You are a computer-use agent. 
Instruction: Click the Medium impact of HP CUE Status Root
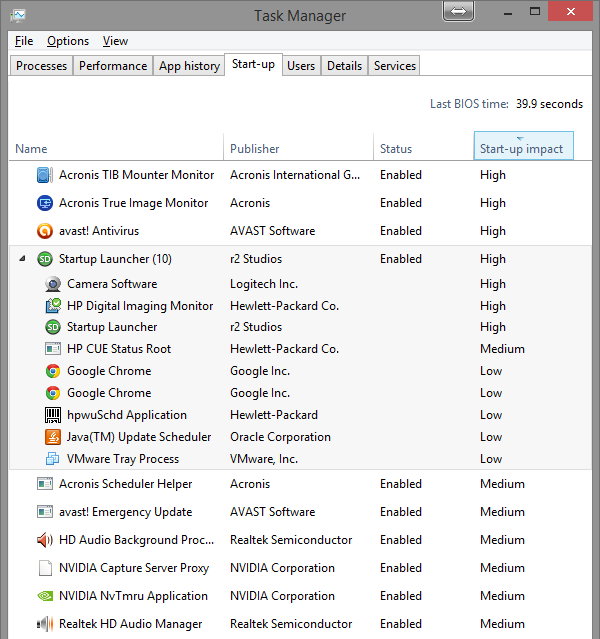coord(503,349)
